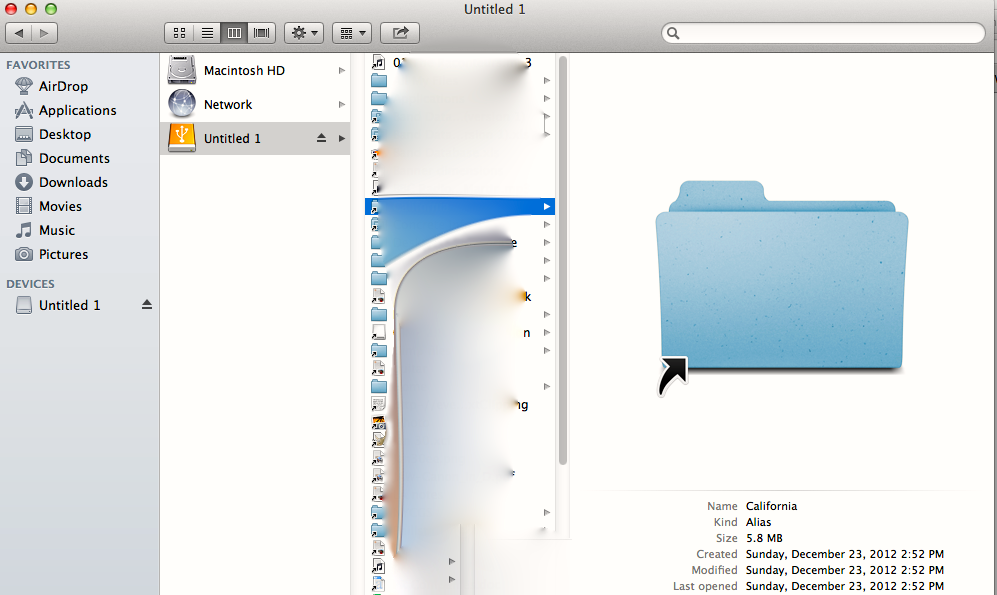Image resolution: width=997 pixels, height=595 pixels.
Task: Eject Untitled 1 from the Devices sidebar
Action: [146, 305]
